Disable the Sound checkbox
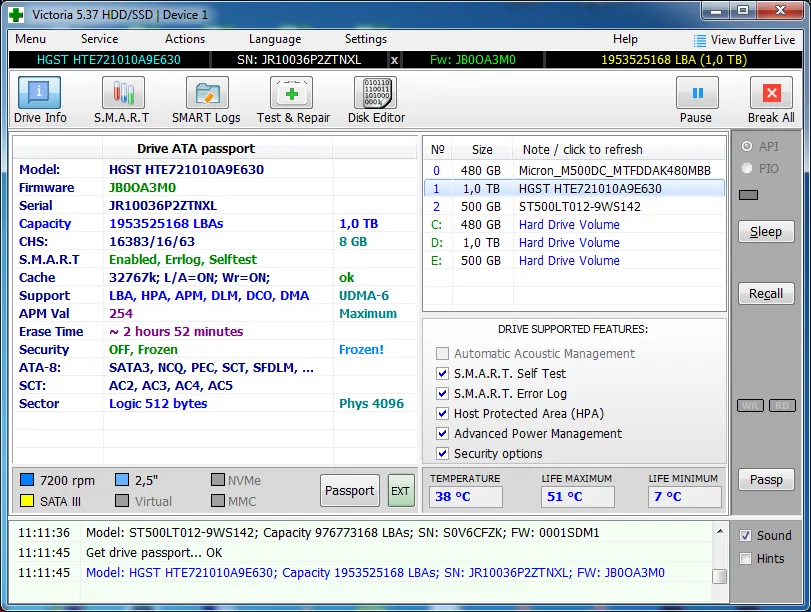 (745, 535)
